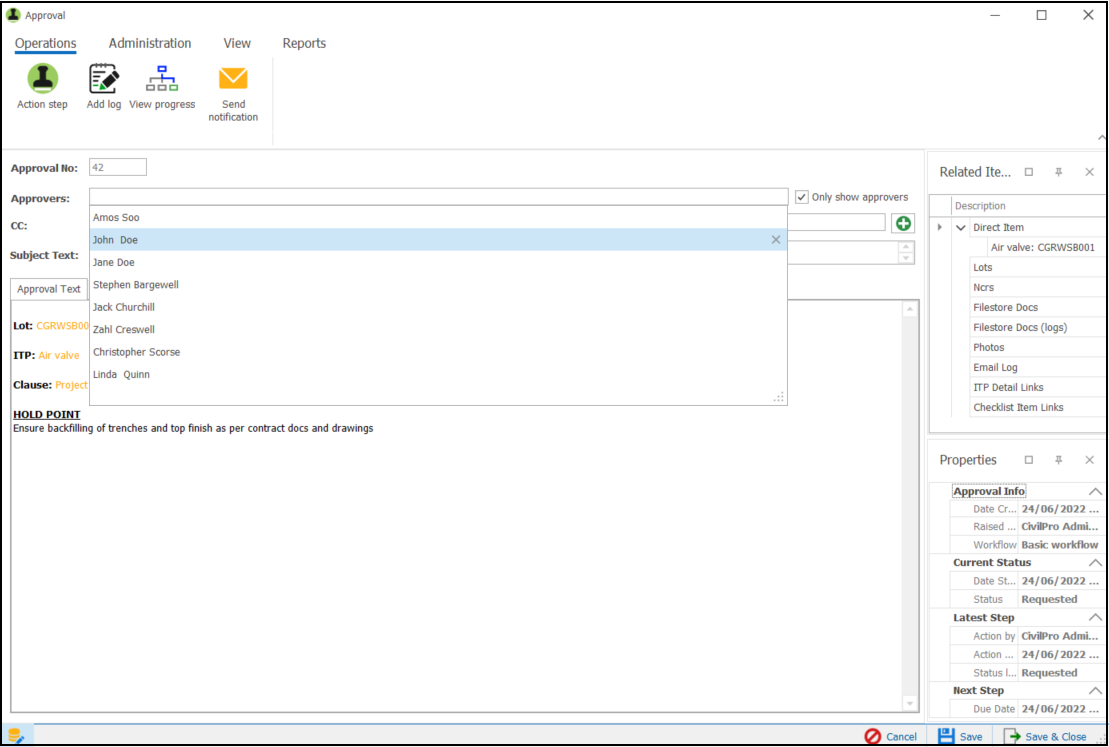
Task: Pick Linda Quinn from the list
Action: click(438, 374)
